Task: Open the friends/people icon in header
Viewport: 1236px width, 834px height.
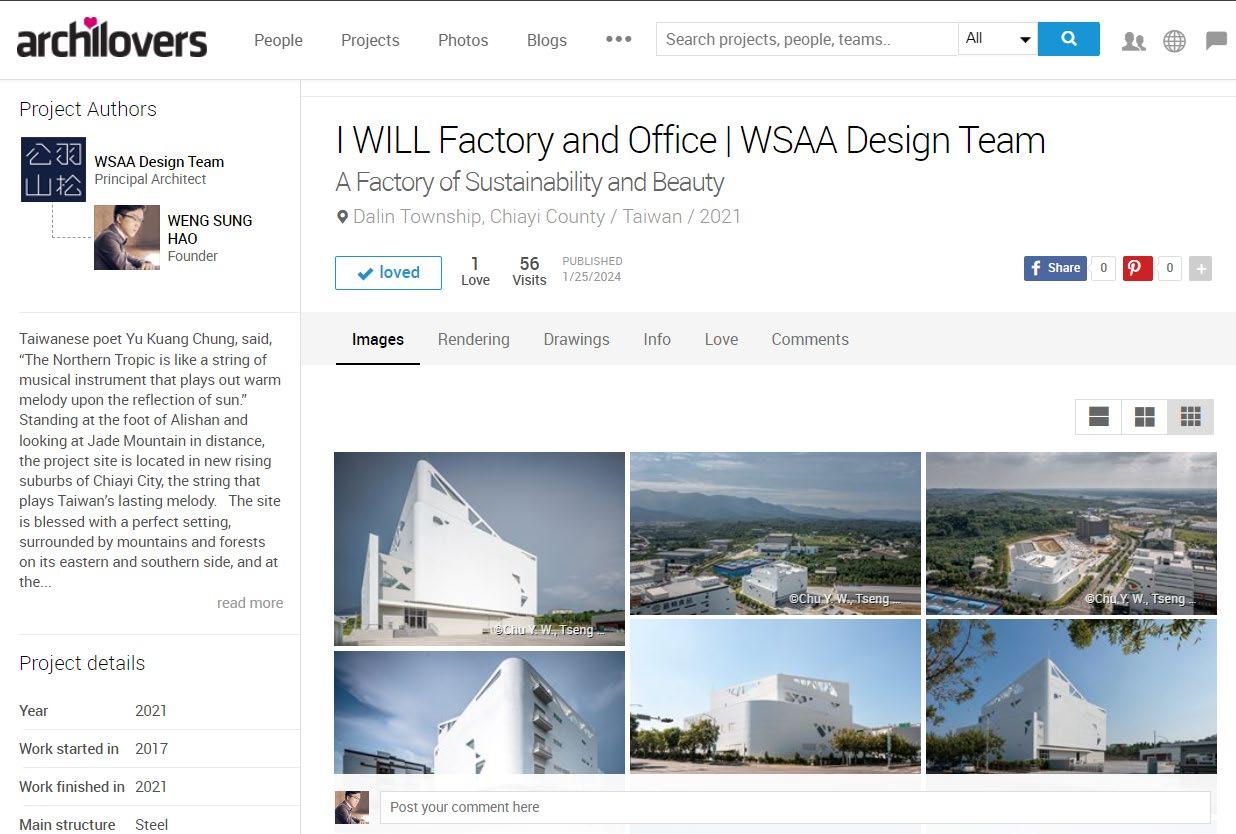Action: pyautogui.click(x=1133, y=41)
